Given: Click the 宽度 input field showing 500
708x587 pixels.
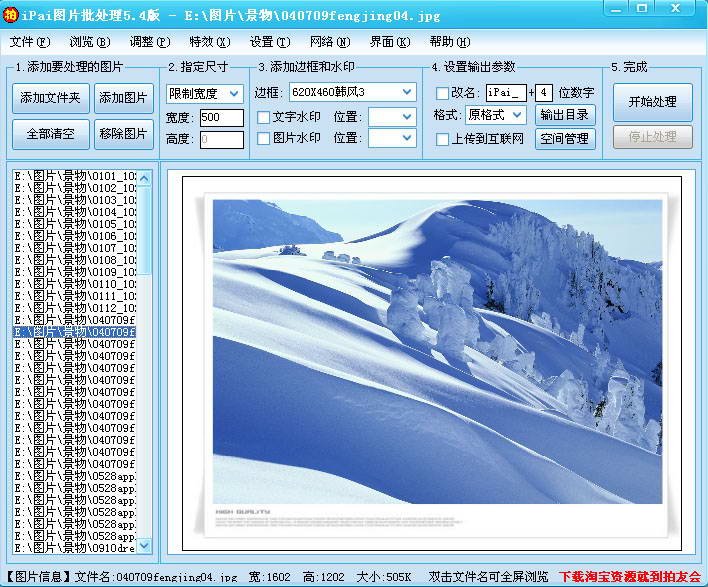Looking at the screenshot, I should [x=222, y=118].
